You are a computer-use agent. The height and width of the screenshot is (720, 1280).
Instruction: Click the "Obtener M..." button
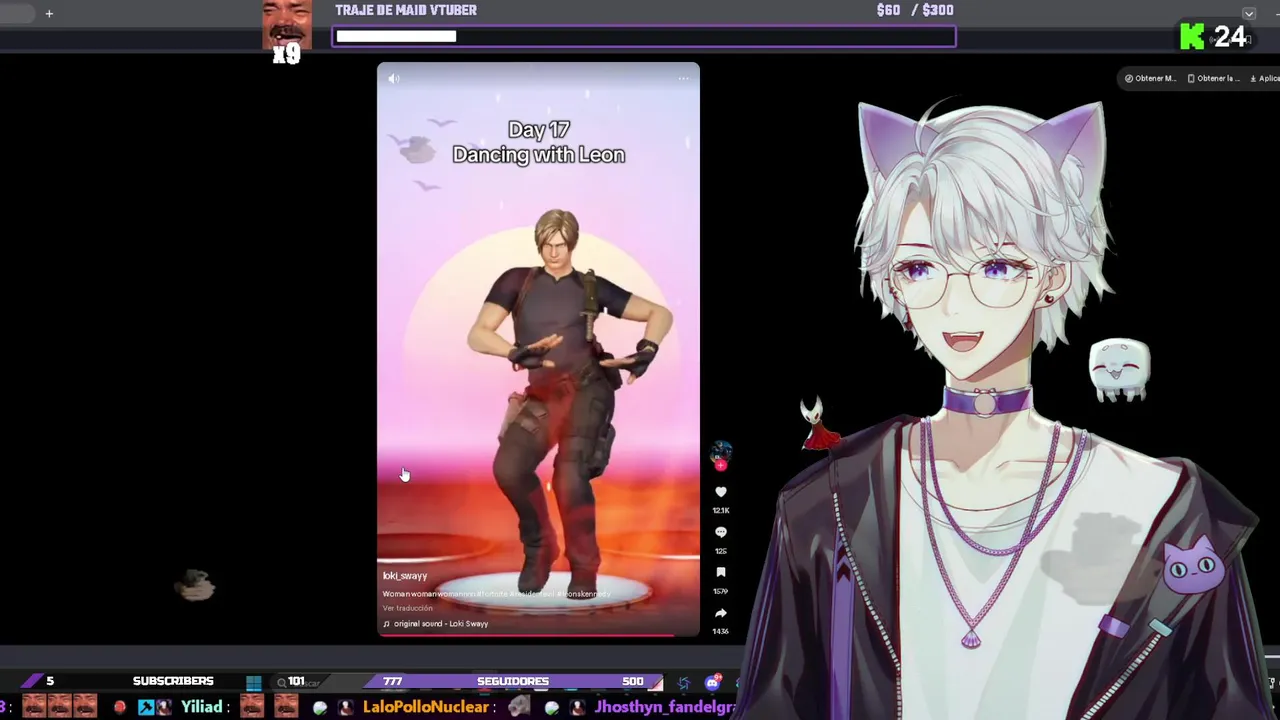[x=1150, y=78]
